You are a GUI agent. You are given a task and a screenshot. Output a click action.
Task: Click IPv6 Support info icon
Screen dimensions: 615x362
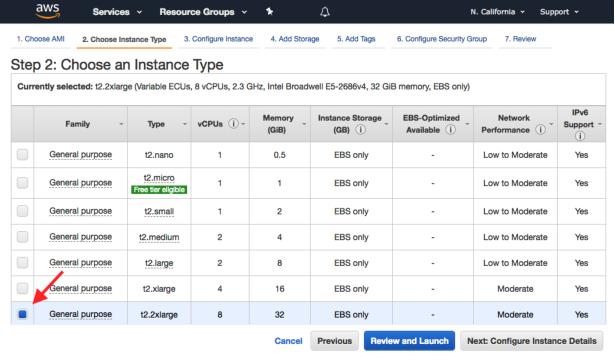[x=580, y=136]
